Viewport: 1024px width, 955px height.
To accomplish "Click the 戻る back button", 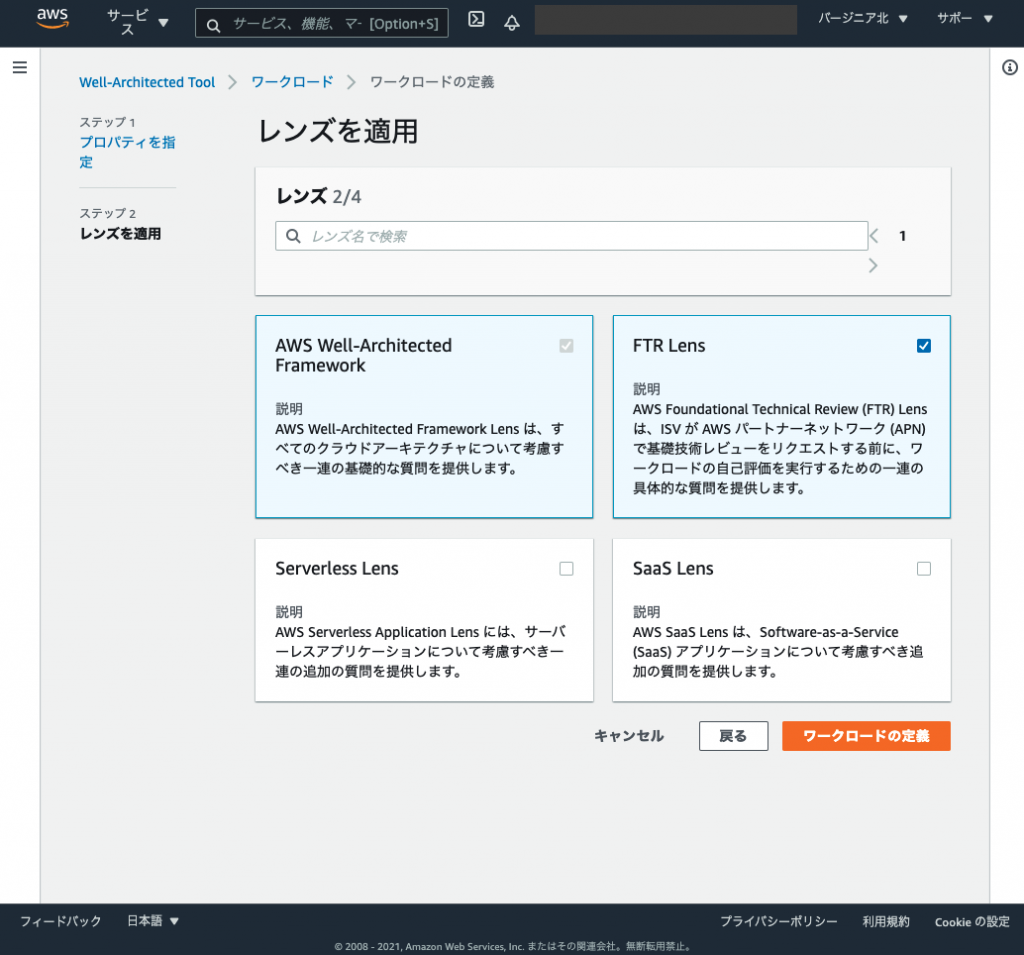I will [733, 736].
